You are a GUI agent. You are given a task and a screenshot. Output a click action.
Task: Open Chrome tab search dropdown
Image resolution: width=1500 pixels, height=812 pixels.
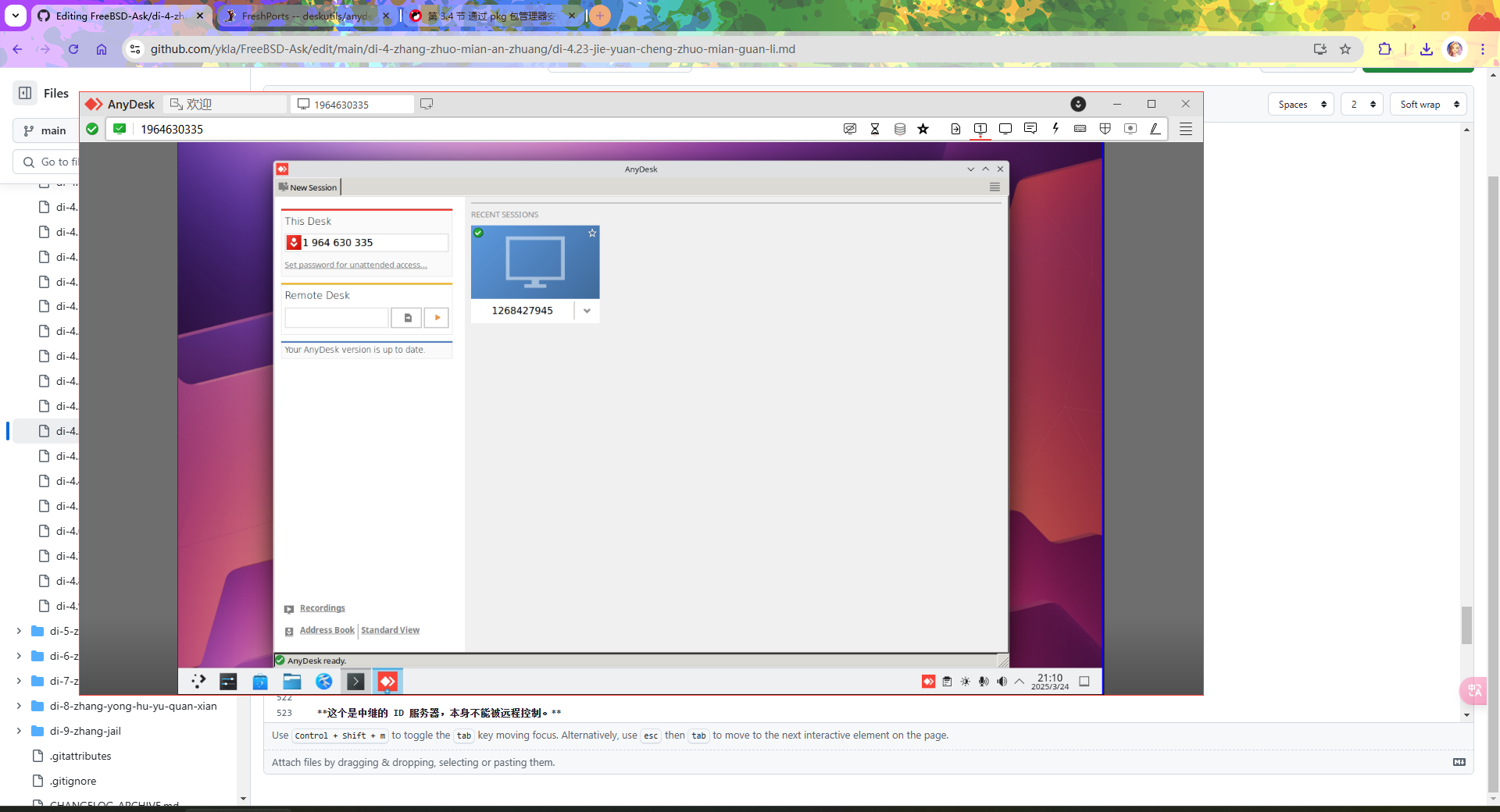16,16
